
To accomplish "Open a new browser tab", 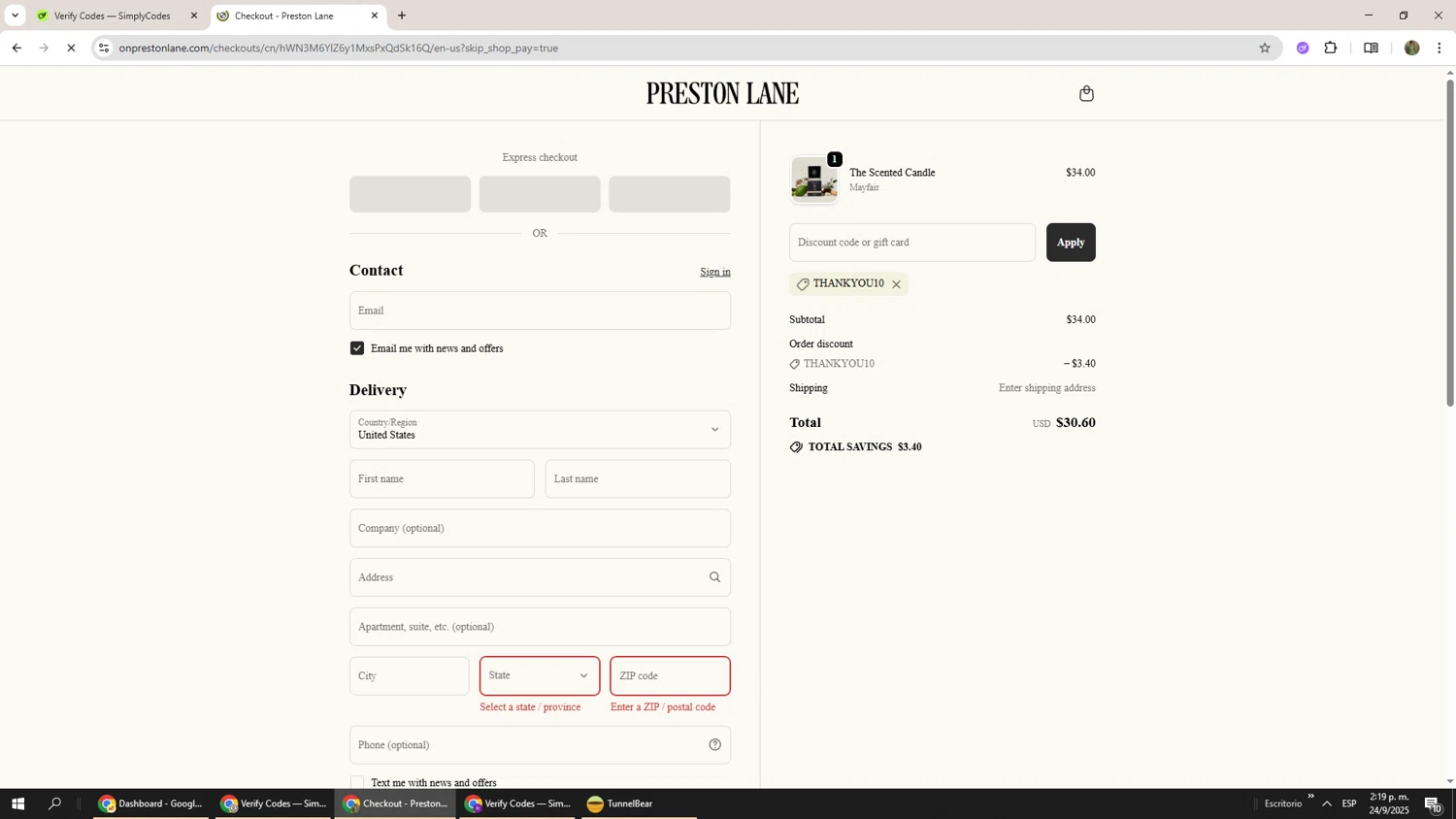I will click(402, 16).
